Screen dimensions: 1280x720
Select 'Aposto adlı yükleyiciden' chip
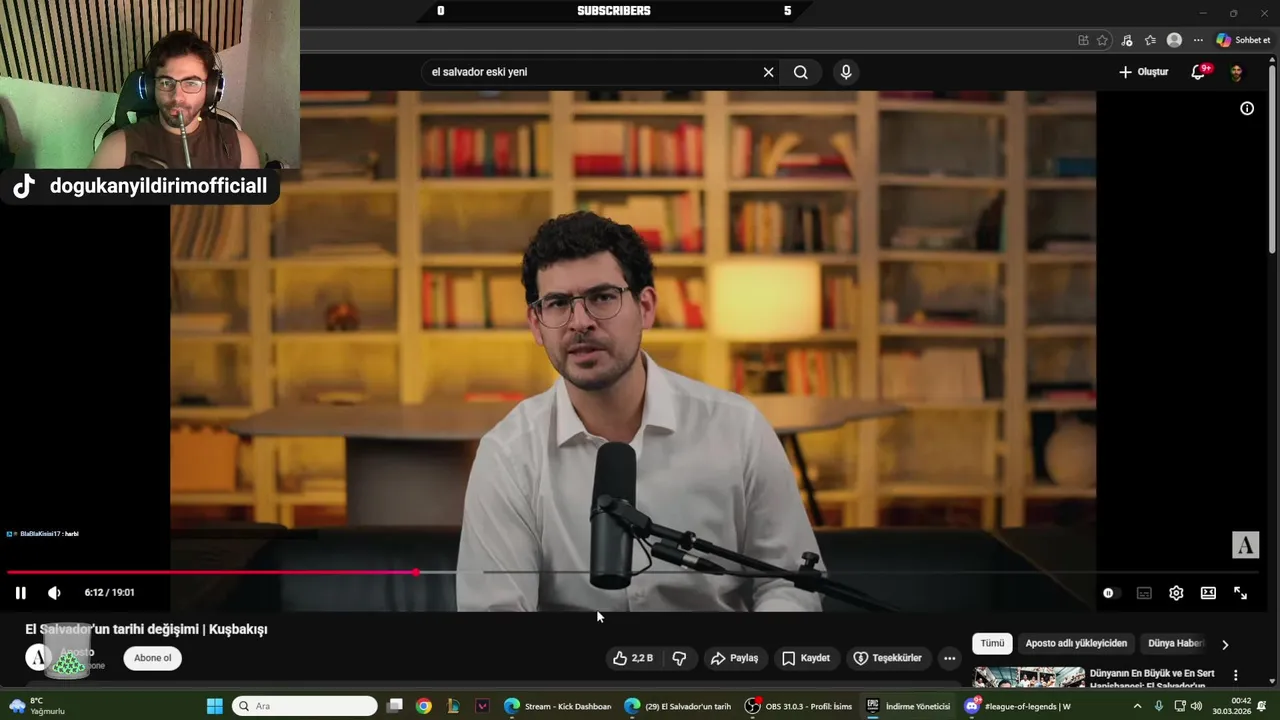coord(1076,643)
